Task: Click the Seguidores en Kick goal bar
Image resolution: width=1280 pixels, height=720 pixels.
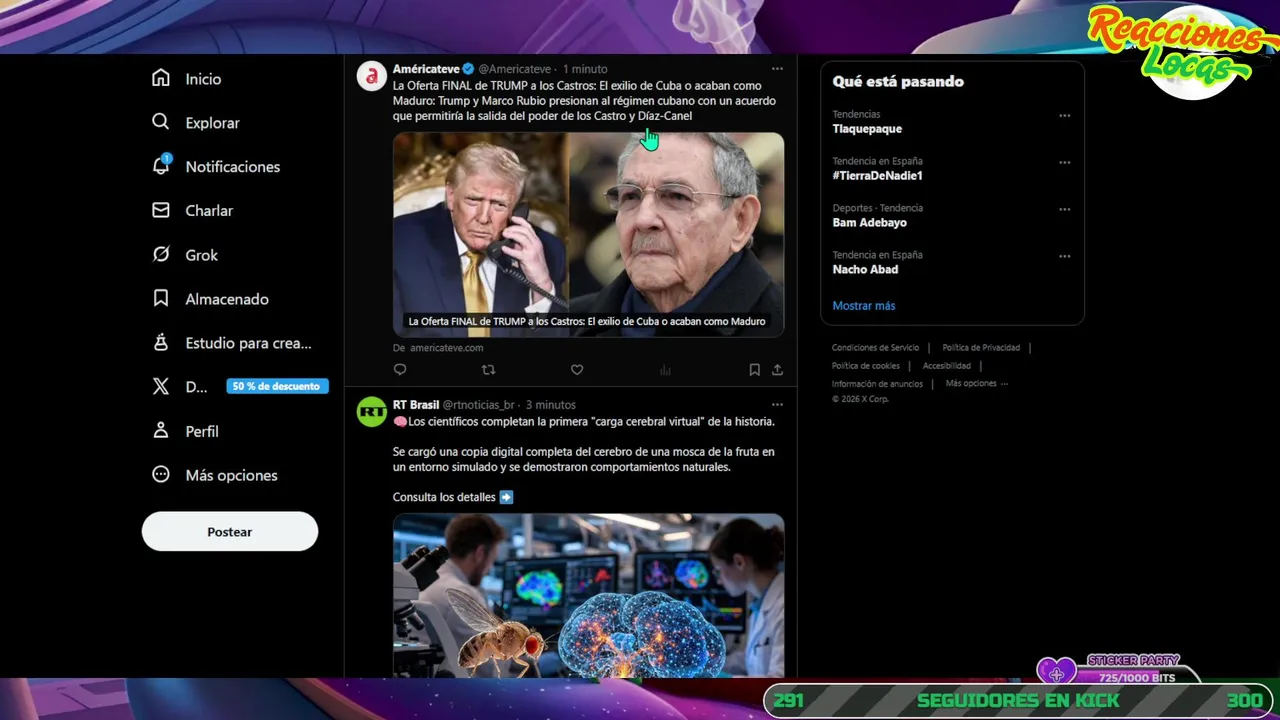Action: (1018, 700)
